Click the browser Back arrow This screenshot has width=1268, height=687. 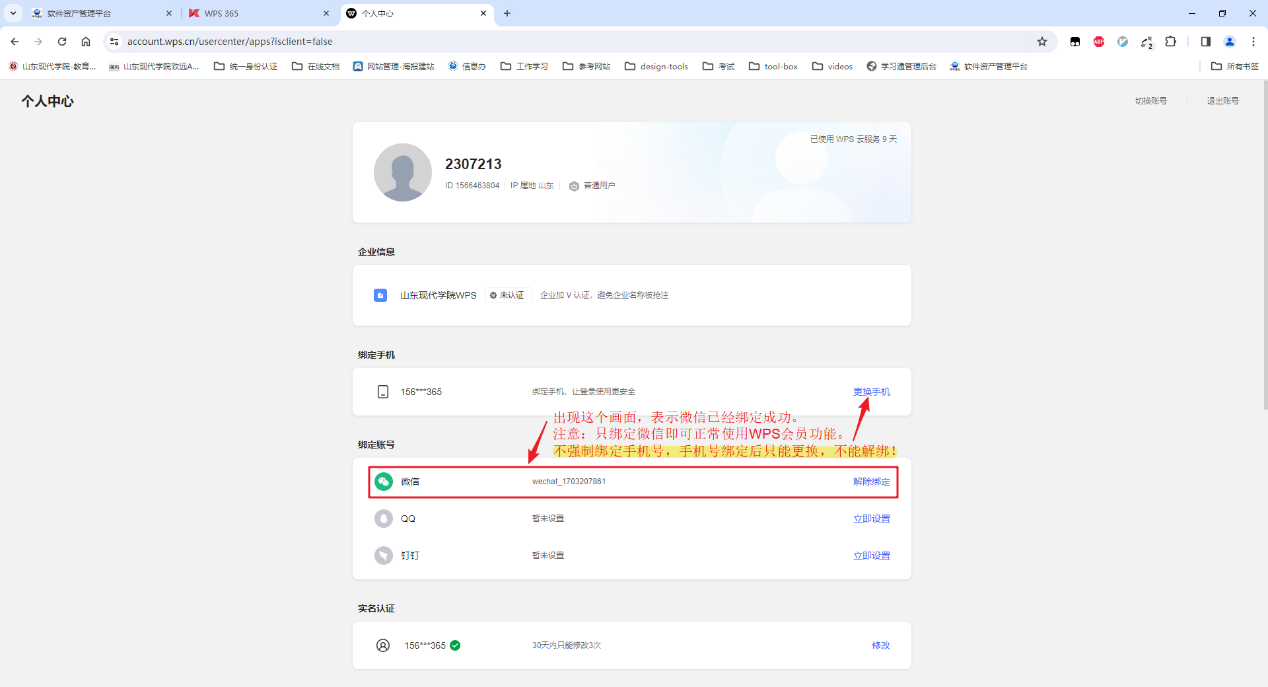(14, 42)
